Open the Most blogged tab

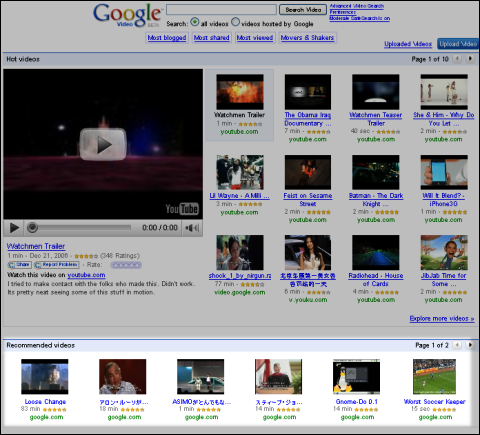[x=167, y=38]
